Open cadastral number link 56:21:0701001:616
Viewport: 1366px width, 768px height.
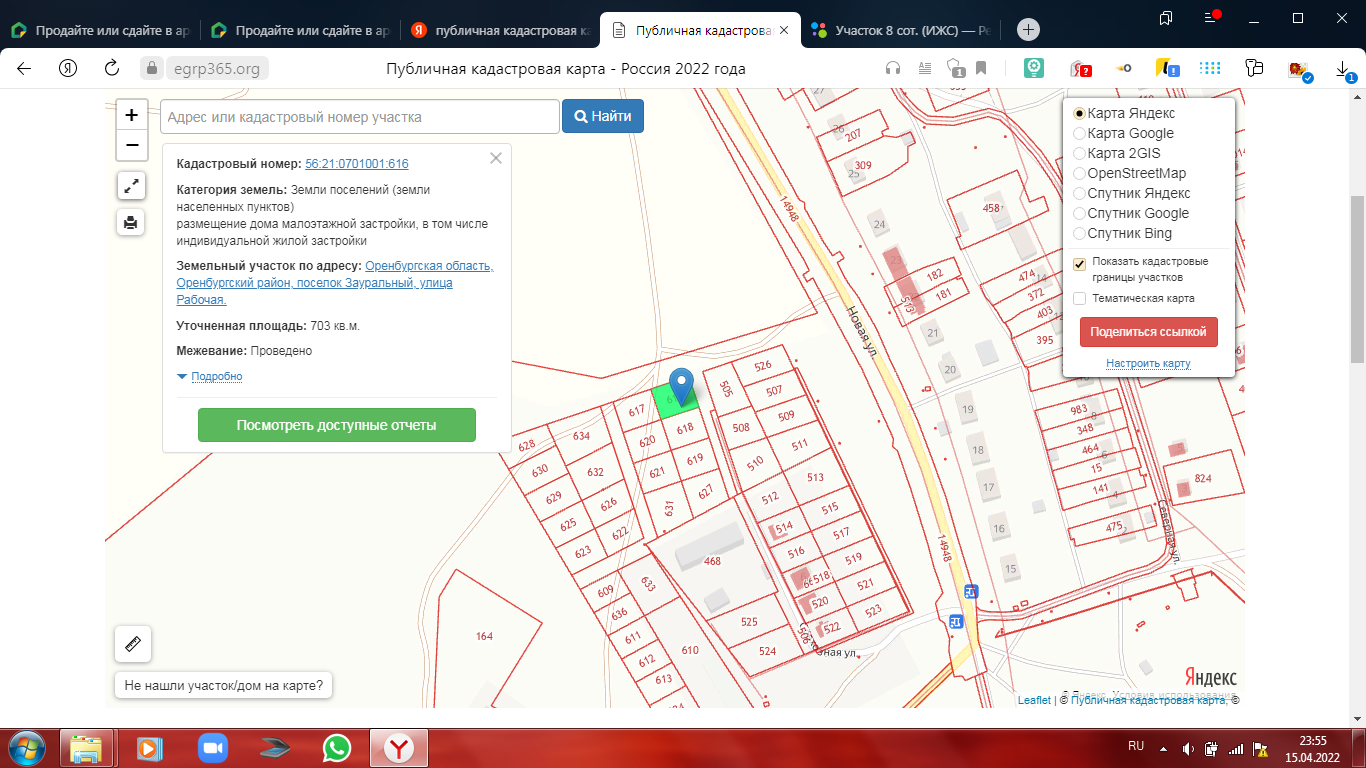tap(357, 164)
